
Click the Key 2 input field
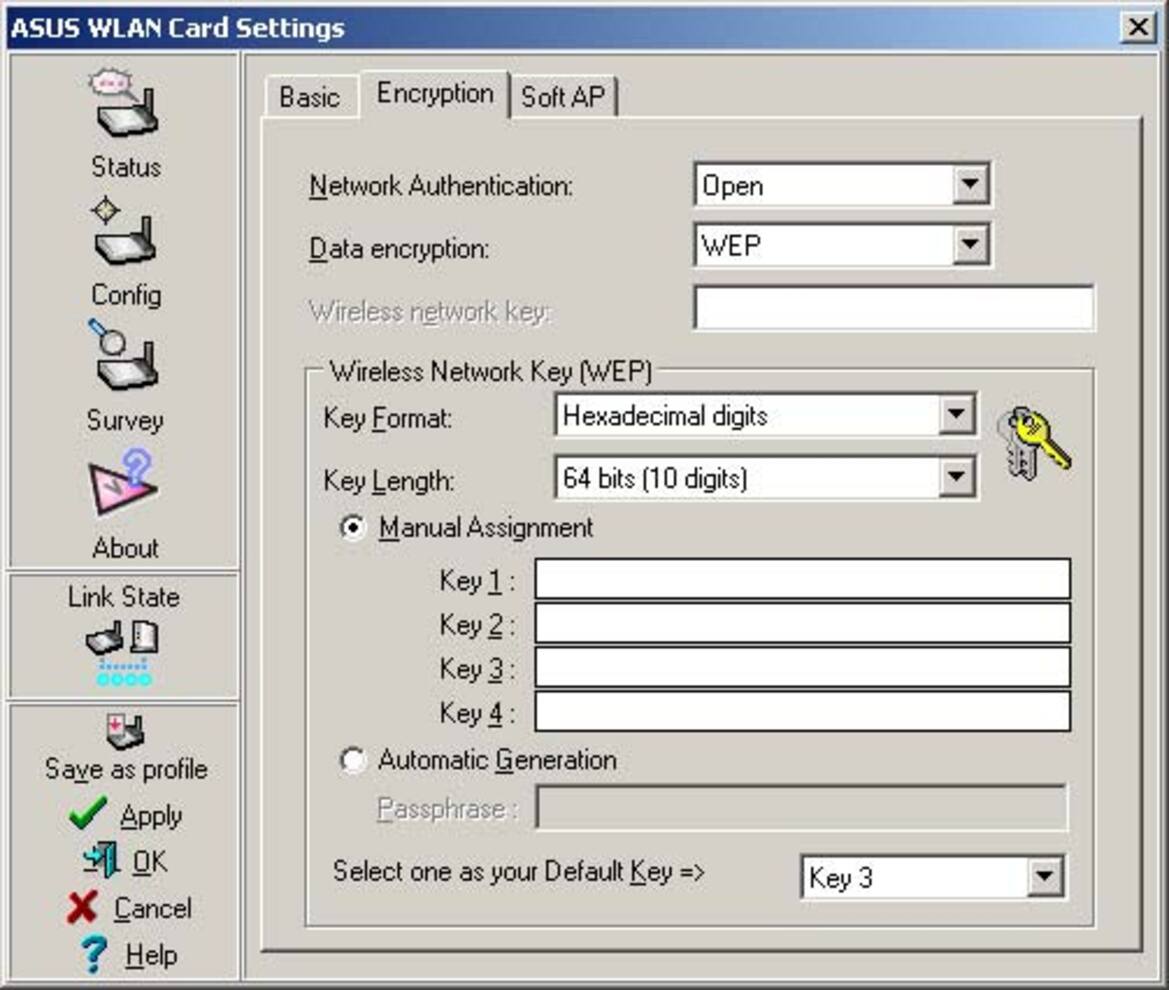click(x=803, y=623)
